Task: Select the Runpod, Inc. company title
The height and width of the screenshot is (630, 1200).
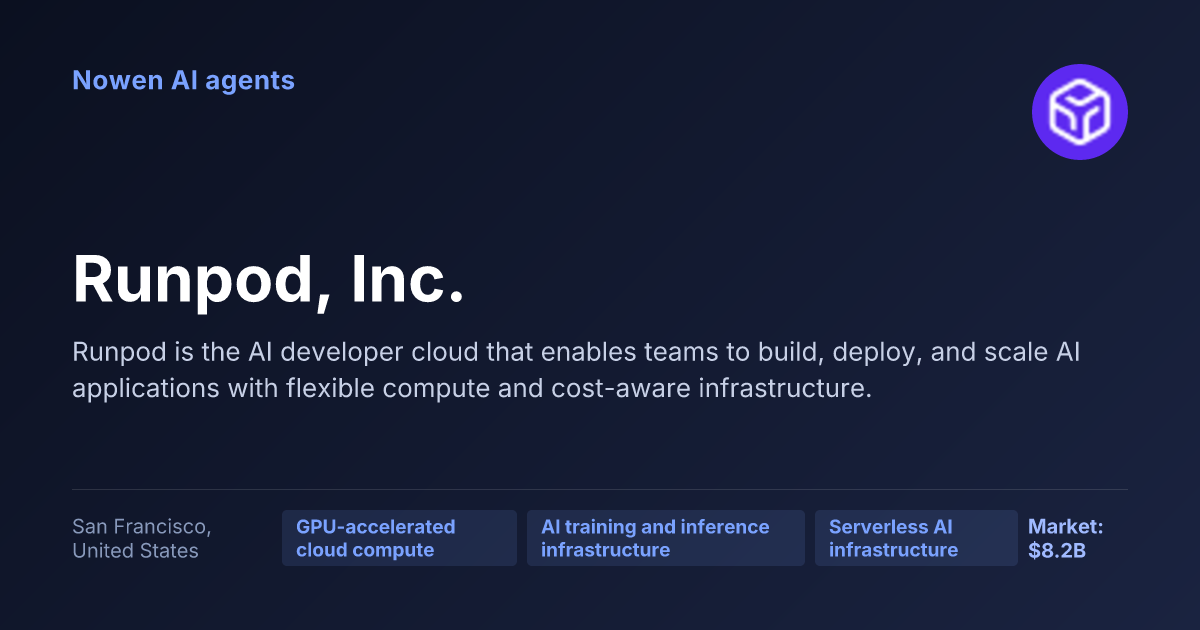Action: (x=269, y=279)
